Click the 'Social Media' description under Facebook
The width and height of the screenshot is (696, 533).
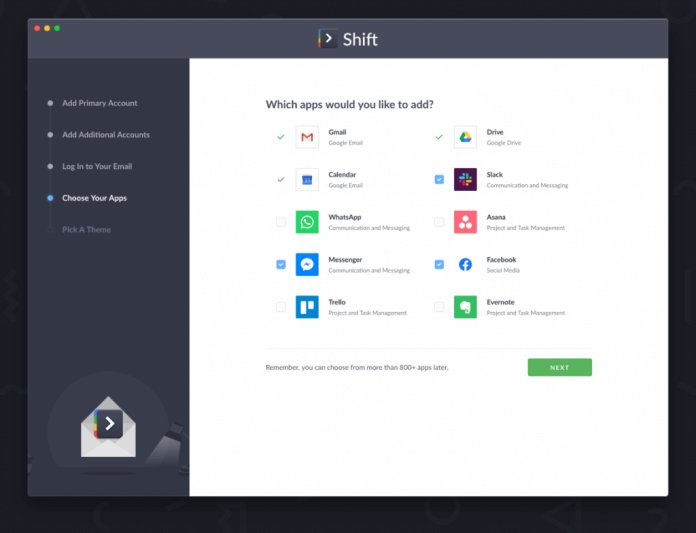click(x=503, y=270)
